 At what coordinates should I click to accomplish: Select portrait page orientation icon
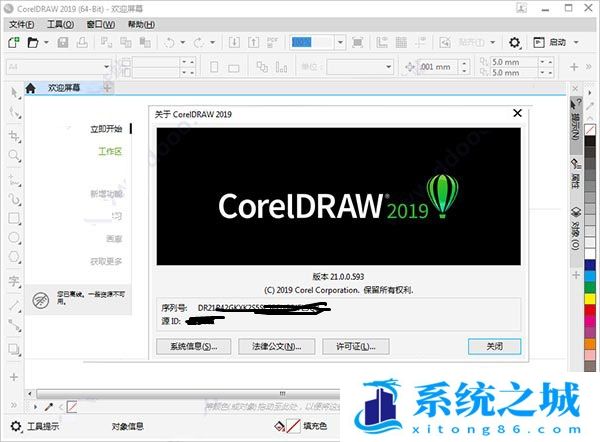(214, 67)
